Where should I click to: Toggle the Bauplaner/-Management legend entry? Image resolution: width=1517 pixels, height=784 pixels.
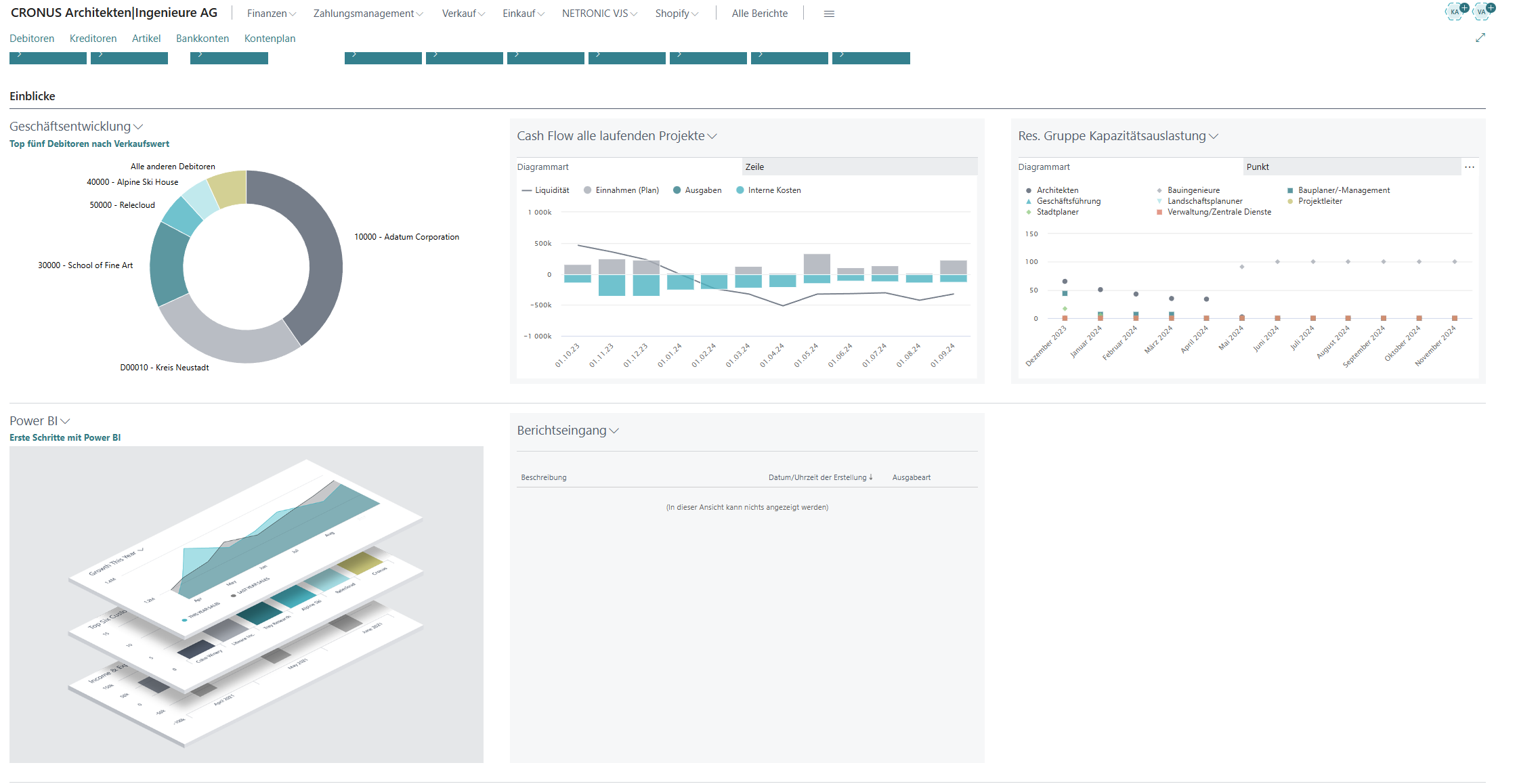click(1338, 190)
